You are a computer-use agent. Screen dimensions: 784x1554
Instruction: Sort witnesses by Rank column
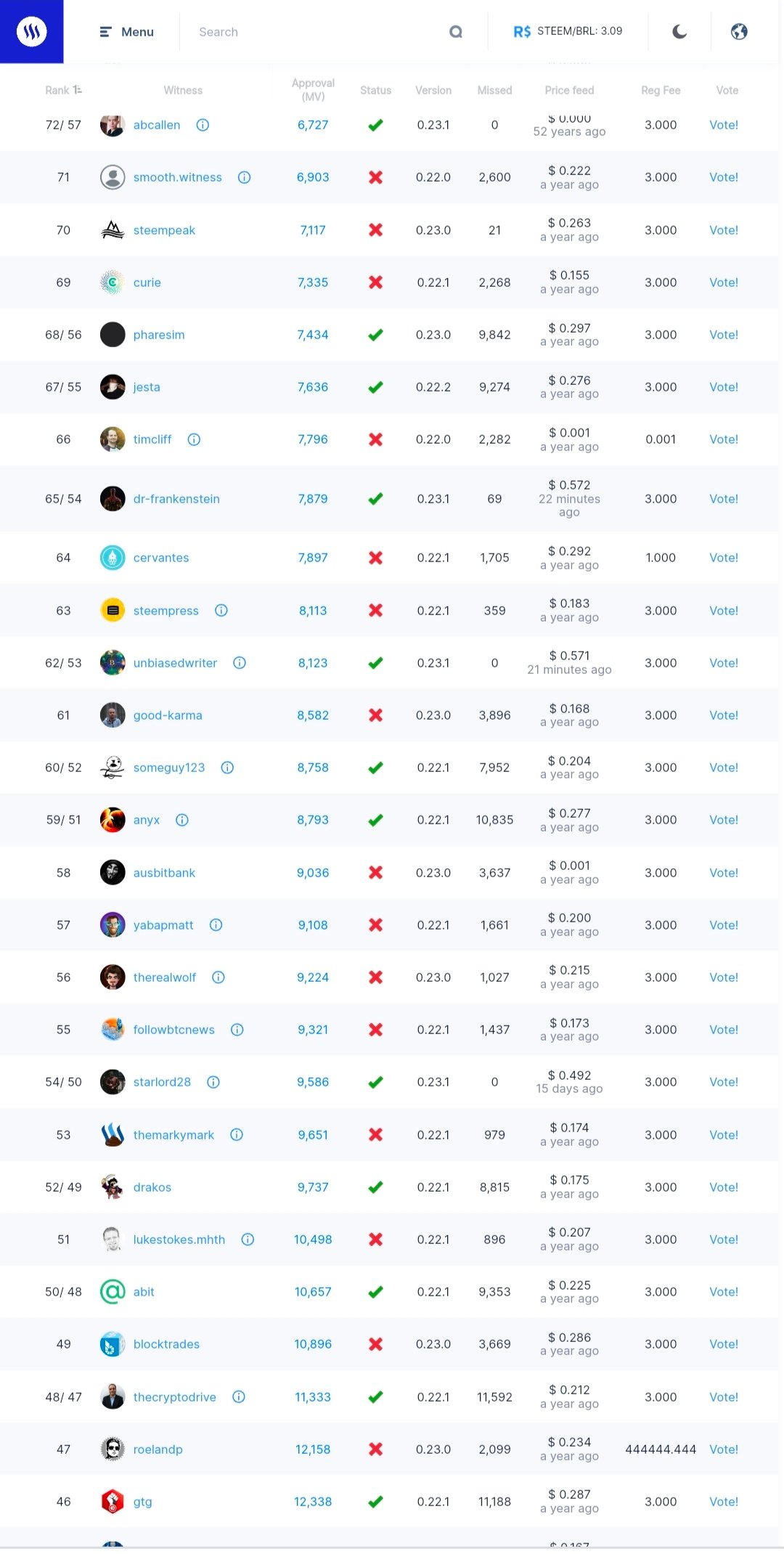click(x=63, y=90)
